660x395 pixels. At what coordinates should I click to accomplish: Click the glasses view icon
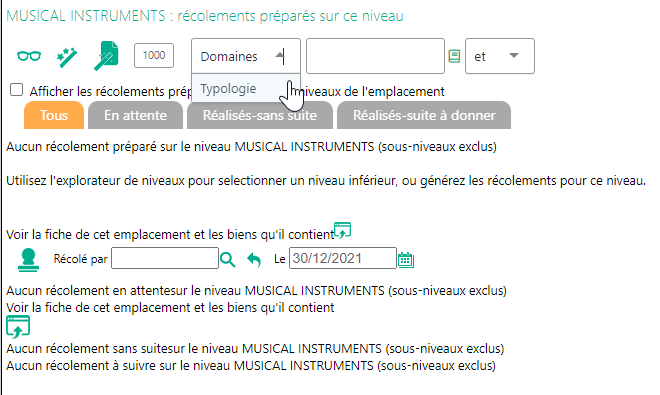(29, 56)
